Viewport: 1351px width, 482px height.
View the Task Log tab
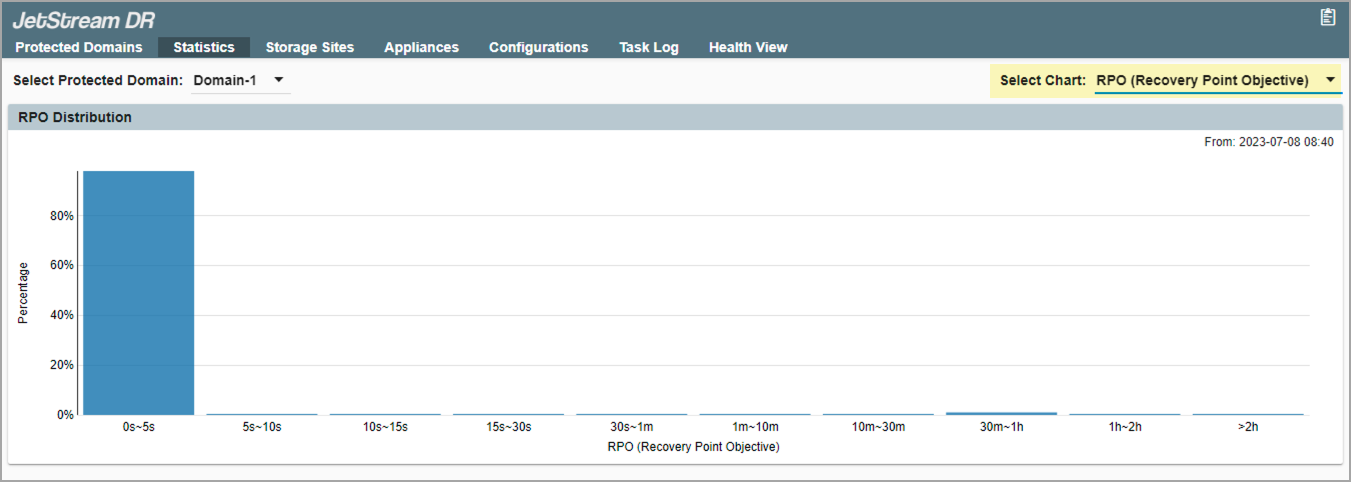[x=648, y=47]
